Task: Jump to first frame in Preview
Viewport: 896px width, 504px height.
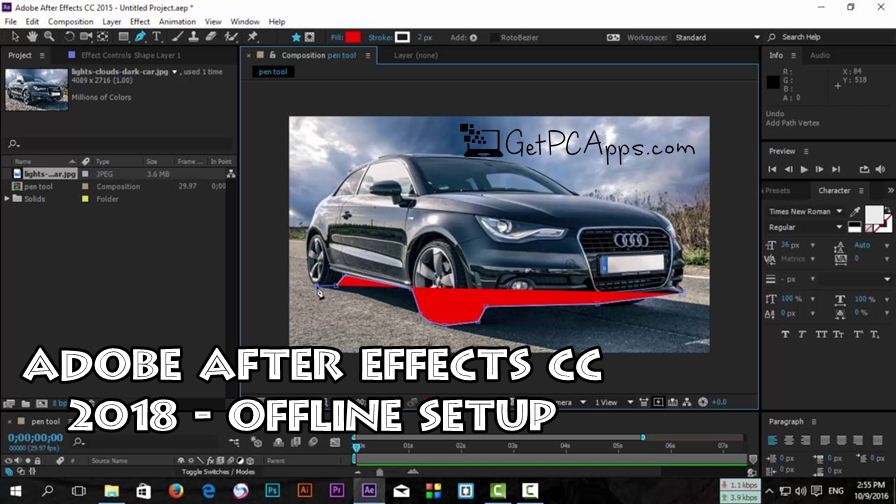Action: 772,169
